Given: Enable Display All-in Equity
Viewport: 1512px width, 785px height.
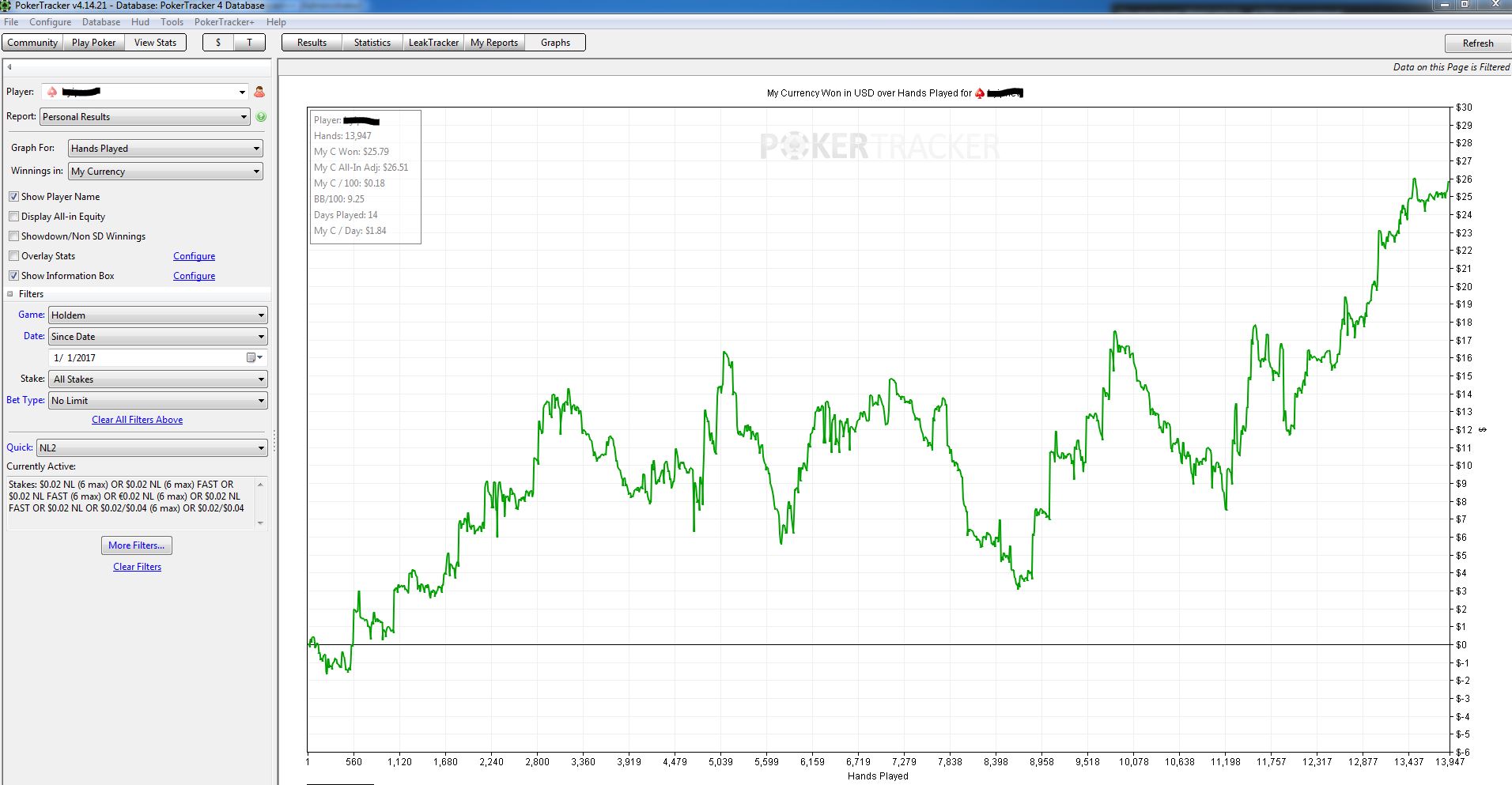Looking at the screenshot, I should click(x=13, y=217).
